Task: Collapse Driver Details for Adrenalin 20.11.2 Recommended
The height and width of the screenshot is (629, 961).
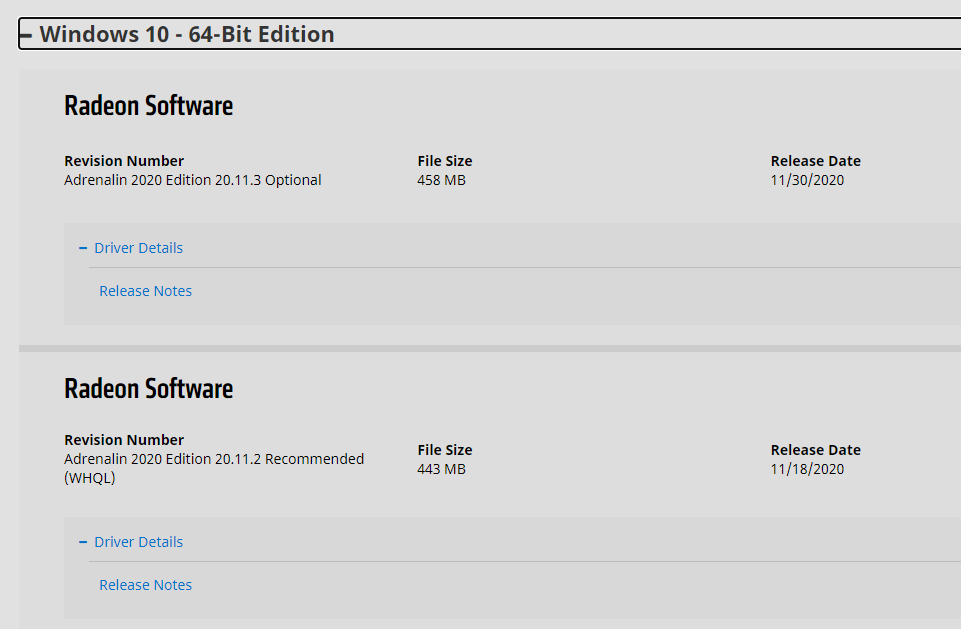Action: [139, 542]
